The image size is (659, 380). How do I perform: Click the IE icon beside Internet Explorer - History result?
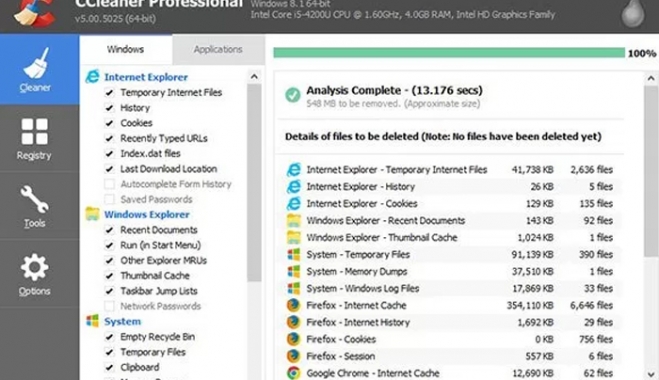tap(294, 186)
